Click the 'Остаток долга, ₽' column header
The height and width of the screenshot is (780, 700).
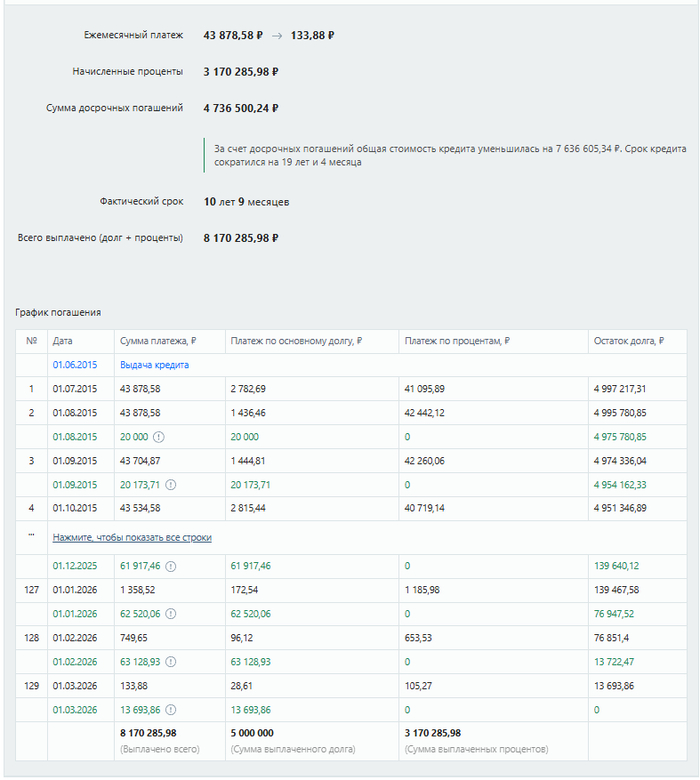(628, 341)
